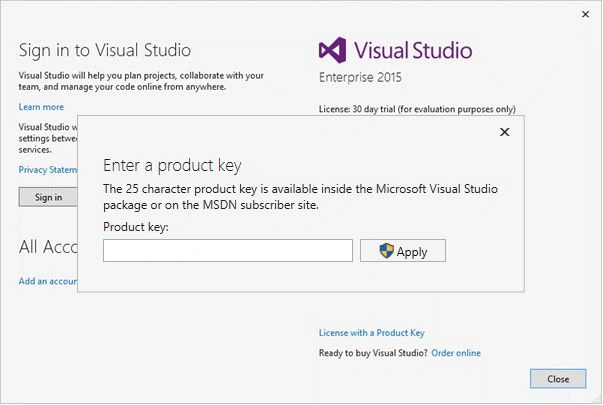The image size is (603, 405).
Task: Click the License 30 day trial text
Action: 417,109
